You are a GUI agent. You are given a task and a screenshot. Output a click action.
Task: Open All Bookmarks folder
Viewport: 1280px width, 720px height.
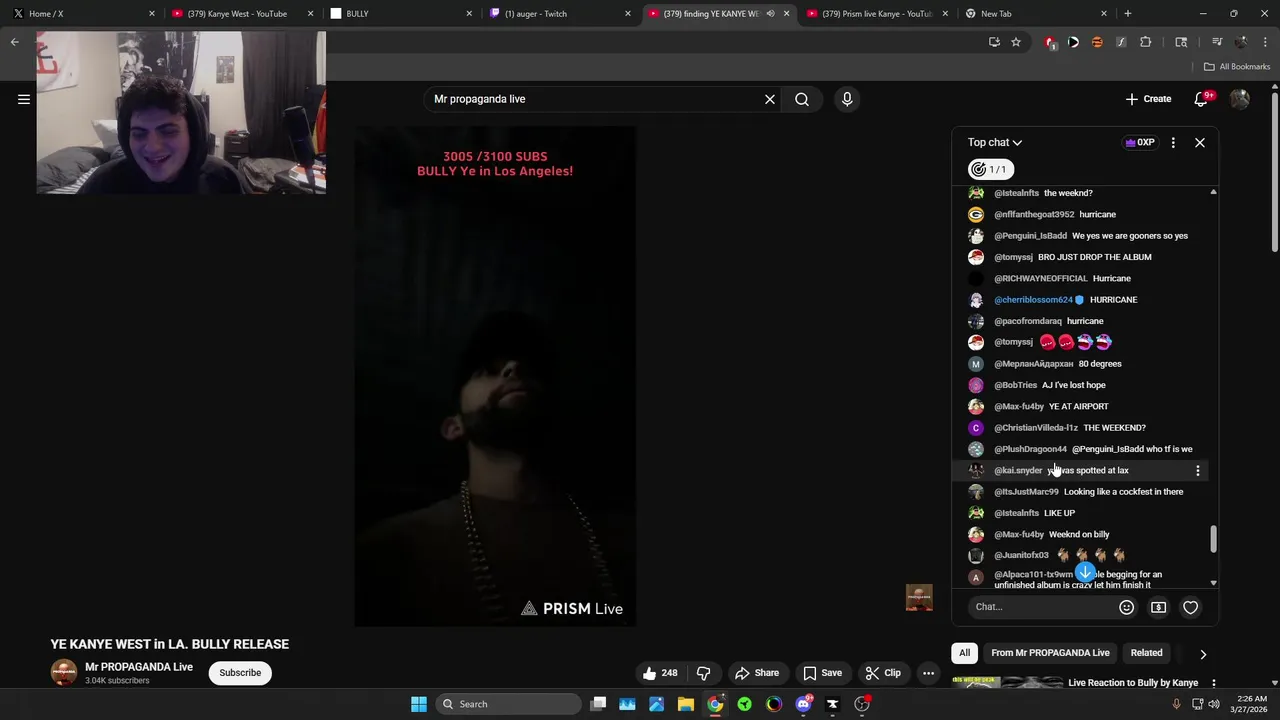coord(1237,67)
